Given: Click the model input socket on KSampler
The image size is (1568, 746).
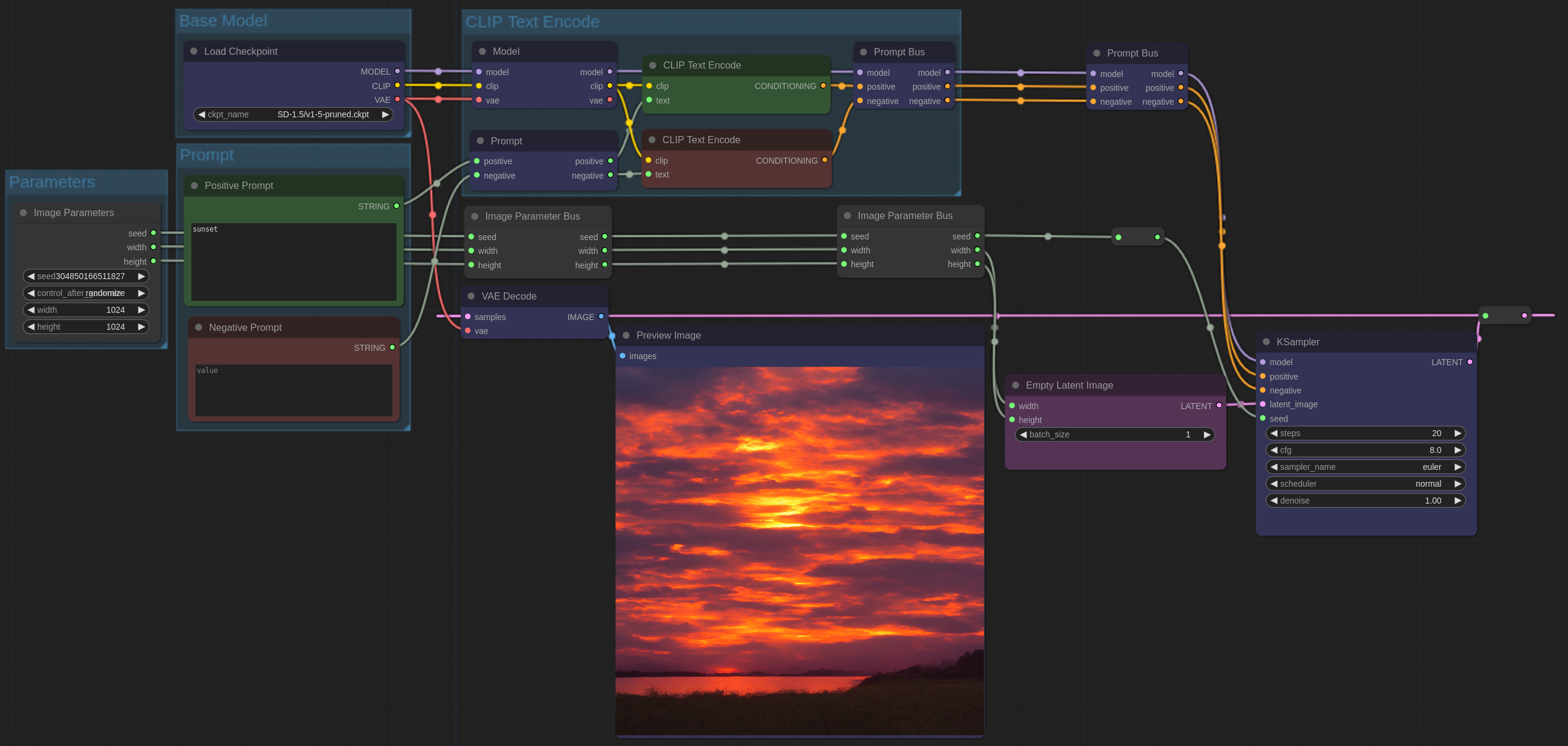Looking at the screenshot, I should [x=1262, y=362].
